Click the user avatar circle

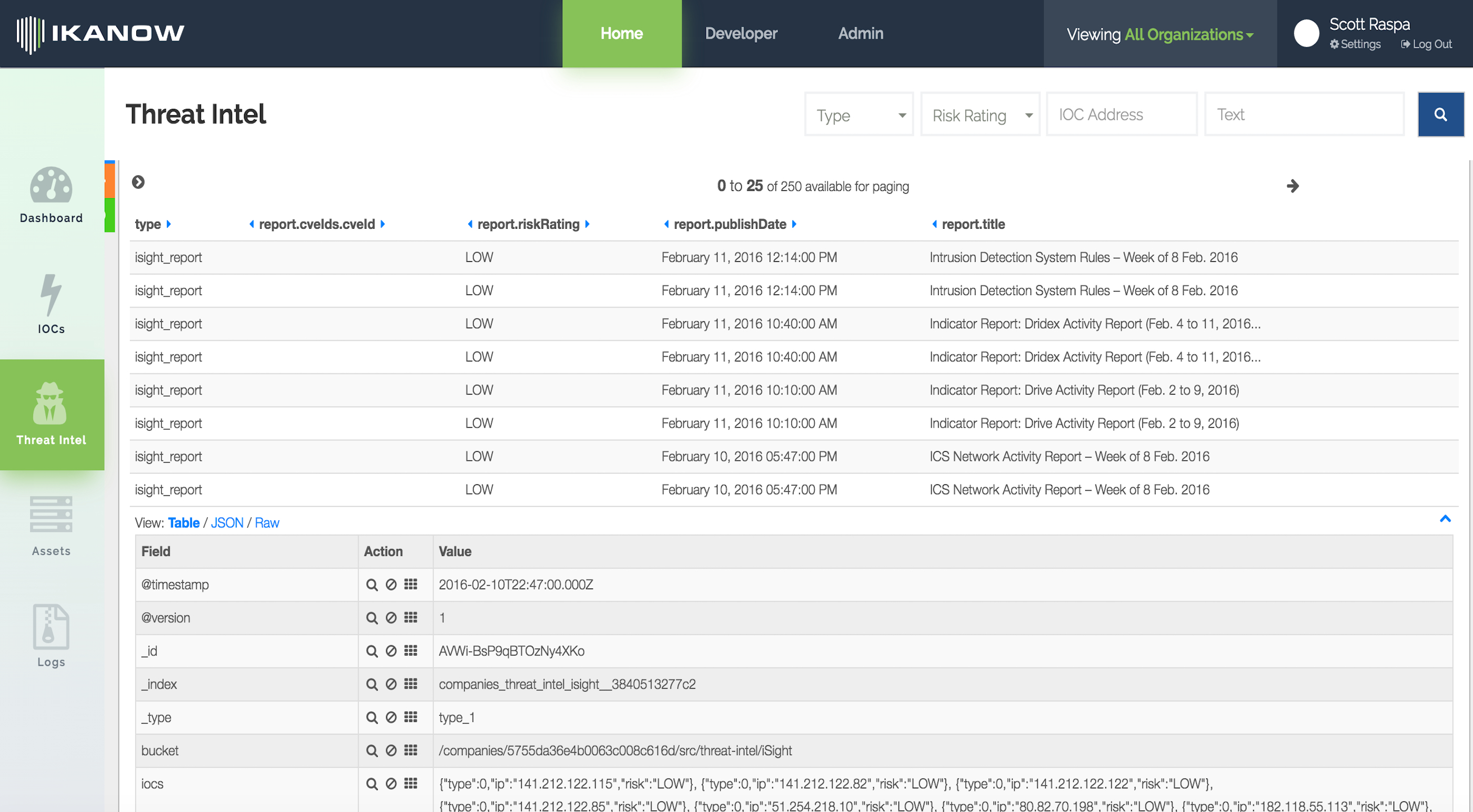1307,33
